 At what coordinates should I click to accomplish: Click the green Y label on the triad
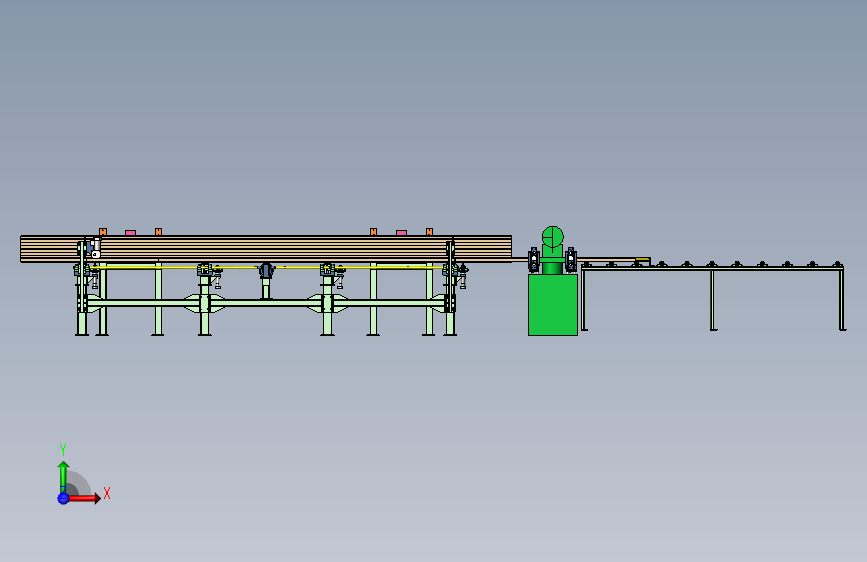point(63,449)
